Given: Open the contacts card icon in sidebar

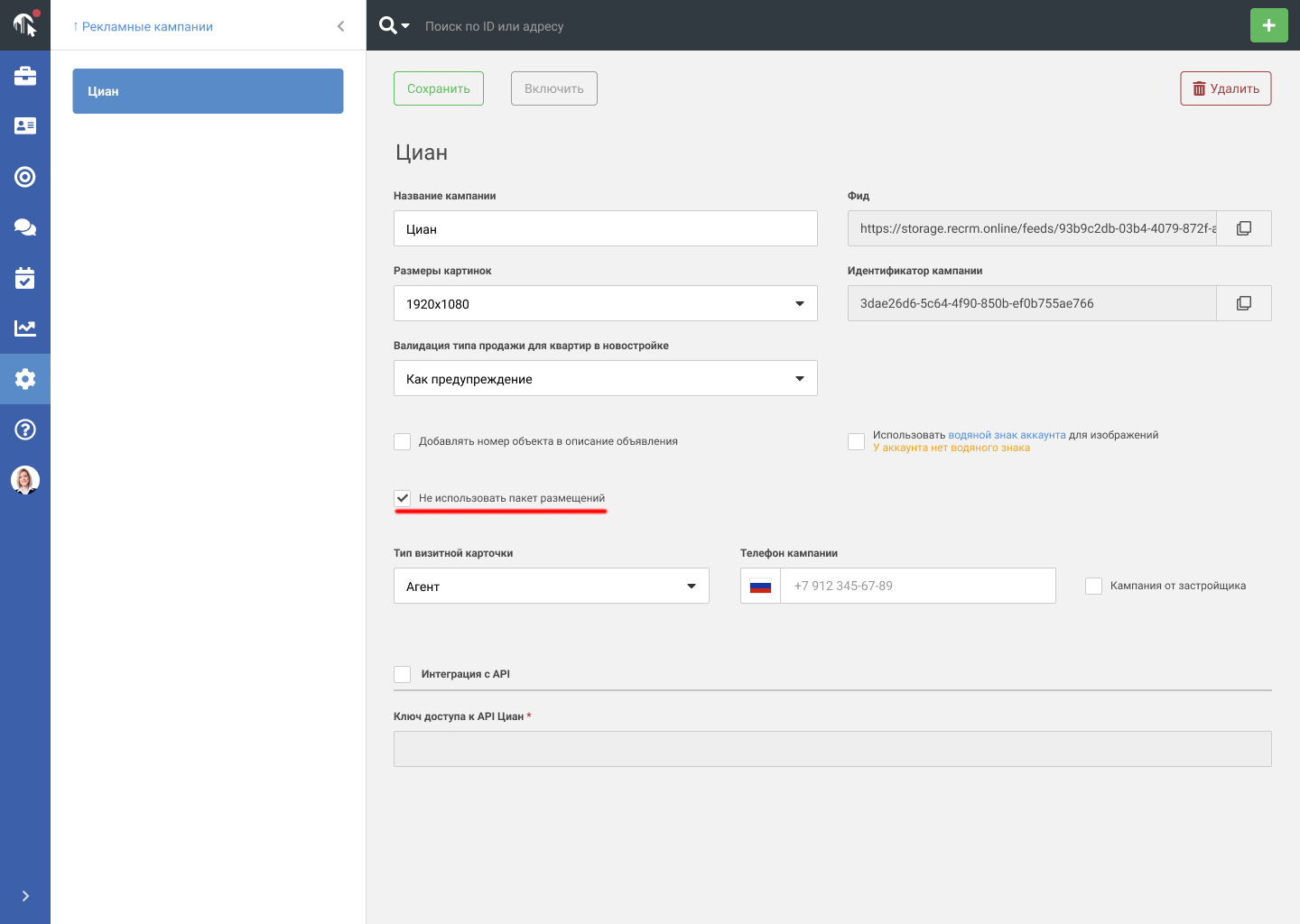Looking at the screenshot, I should tap(25, 126).
